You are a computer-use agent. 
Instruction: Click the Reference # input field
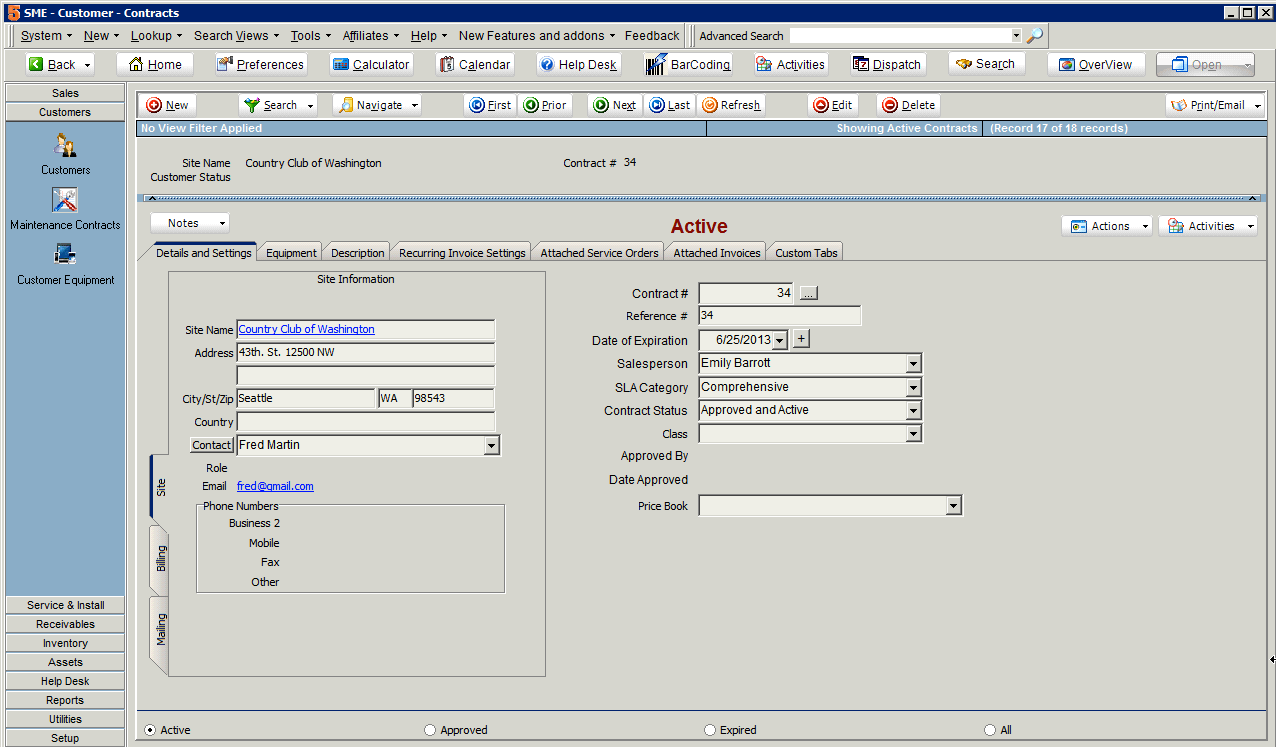pyautogui.click(x=779, y=316)
